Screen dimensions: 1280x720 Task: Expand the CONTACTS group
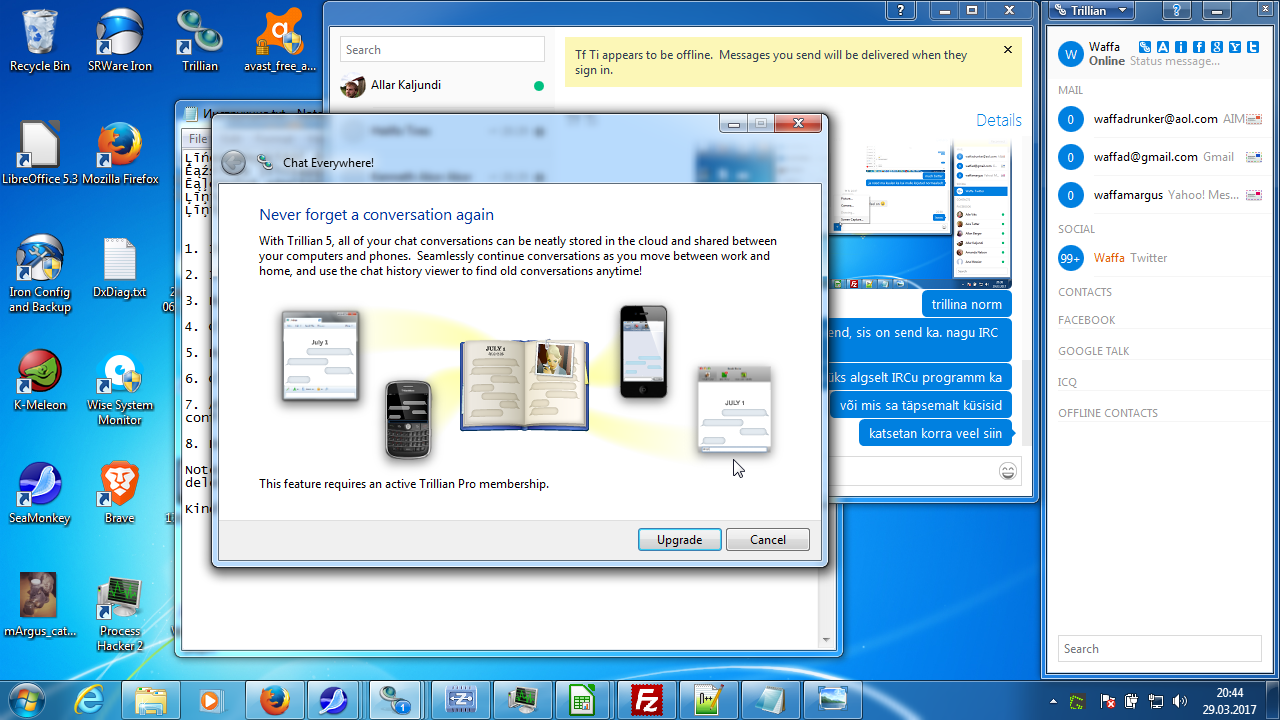1085,292
